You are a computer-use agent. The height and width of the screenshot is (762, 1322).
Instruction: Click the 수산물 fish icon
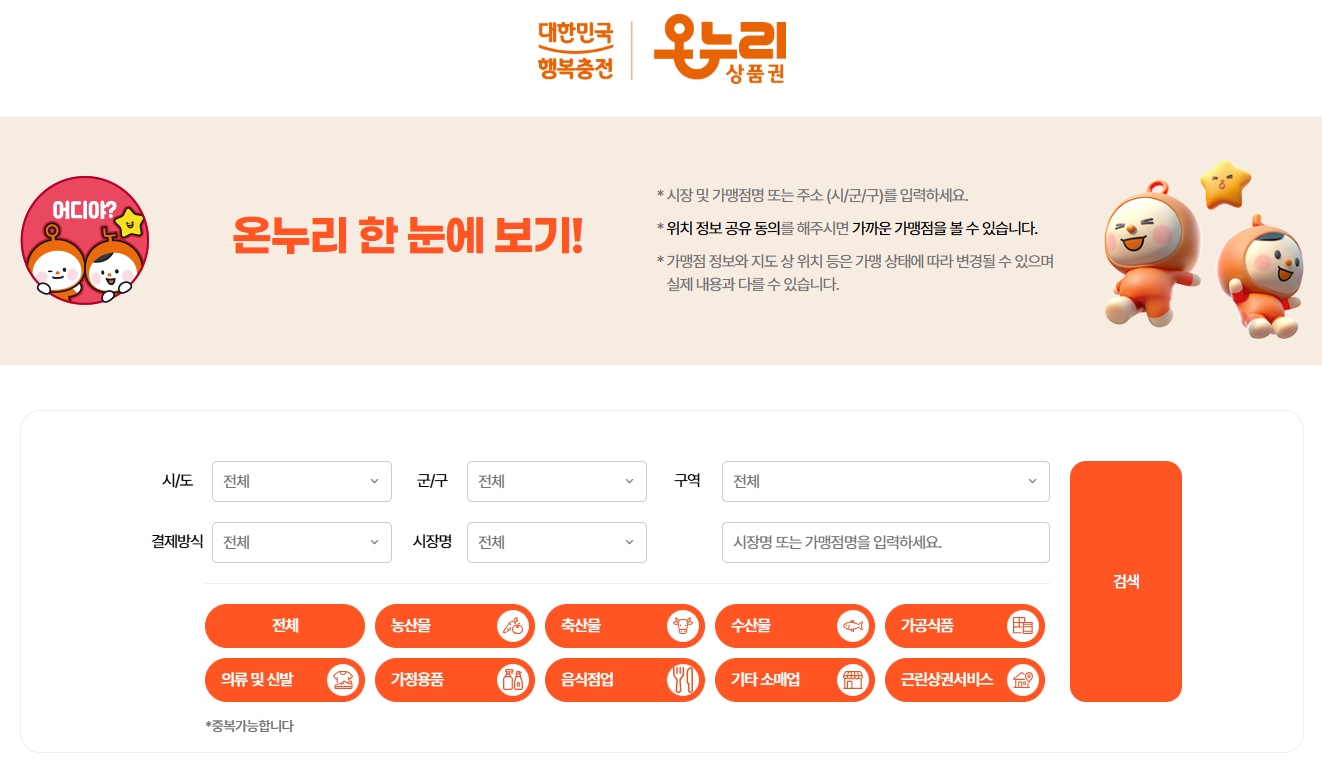852,626
